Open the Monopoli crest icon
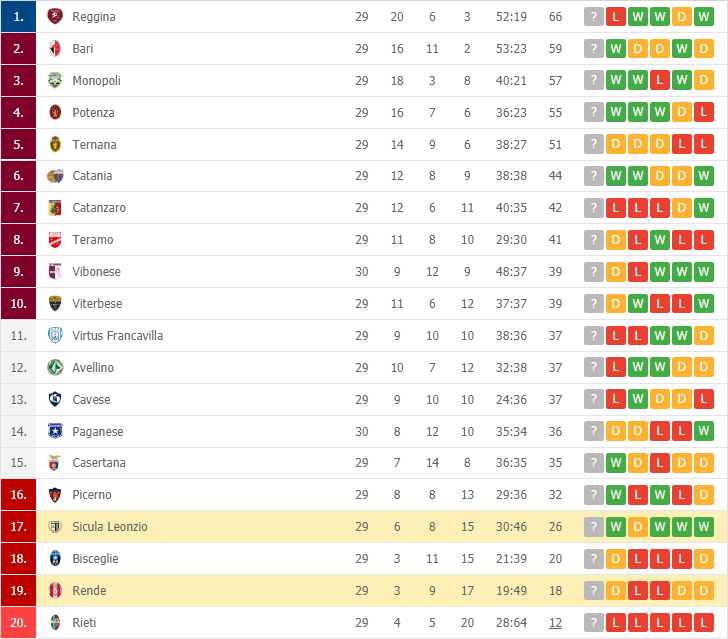 pyautogui.click(x=55, y=80)
